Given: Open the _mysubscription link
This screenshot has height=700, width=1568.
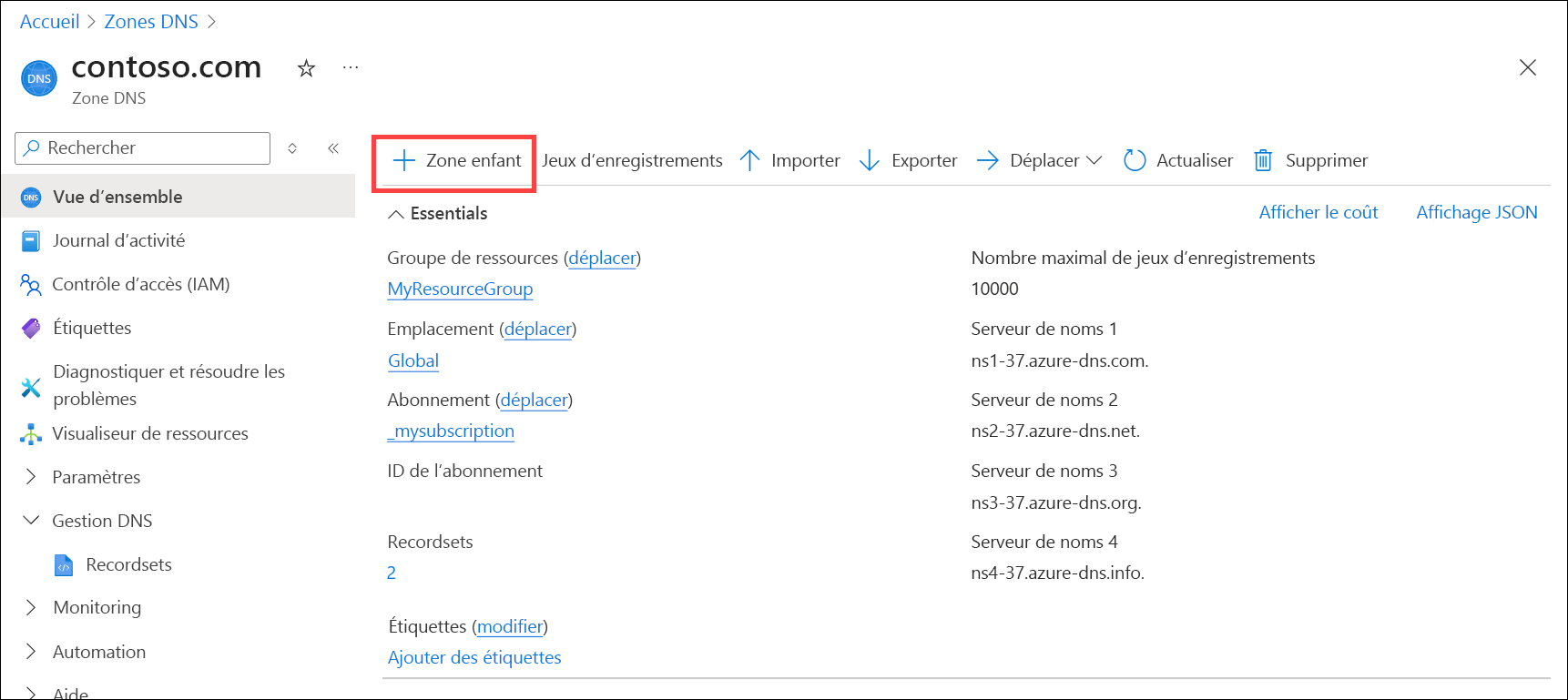Looking at the screenshot, I should tap(451, 431).
